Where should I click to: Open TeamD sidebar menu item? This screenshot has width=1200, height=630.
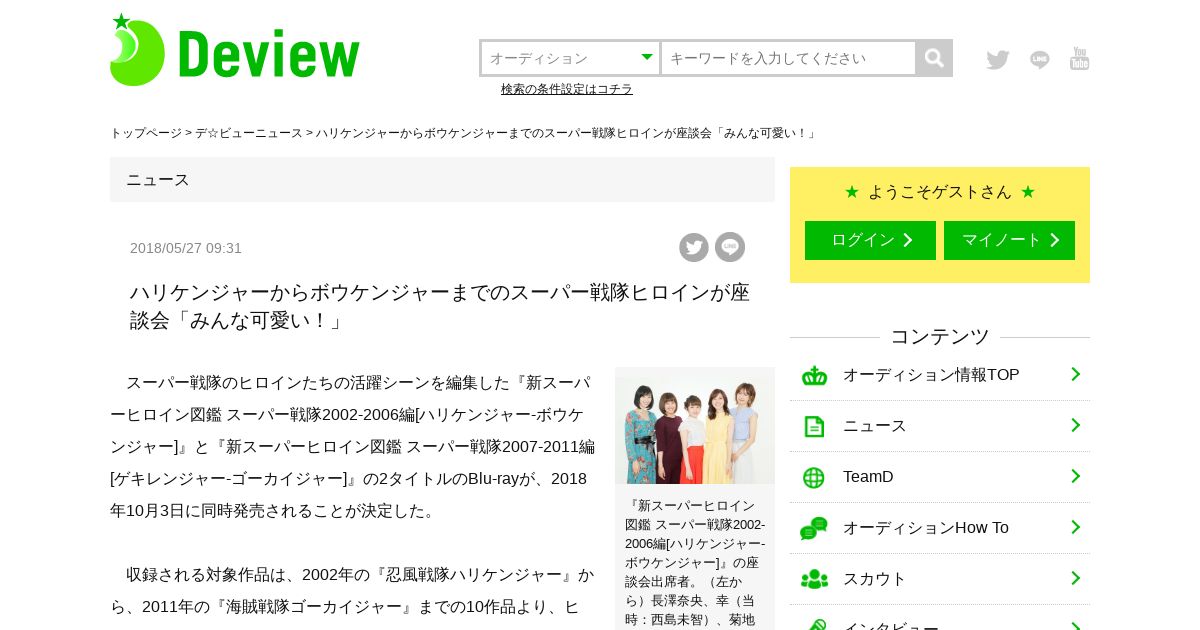pos(940,477)
